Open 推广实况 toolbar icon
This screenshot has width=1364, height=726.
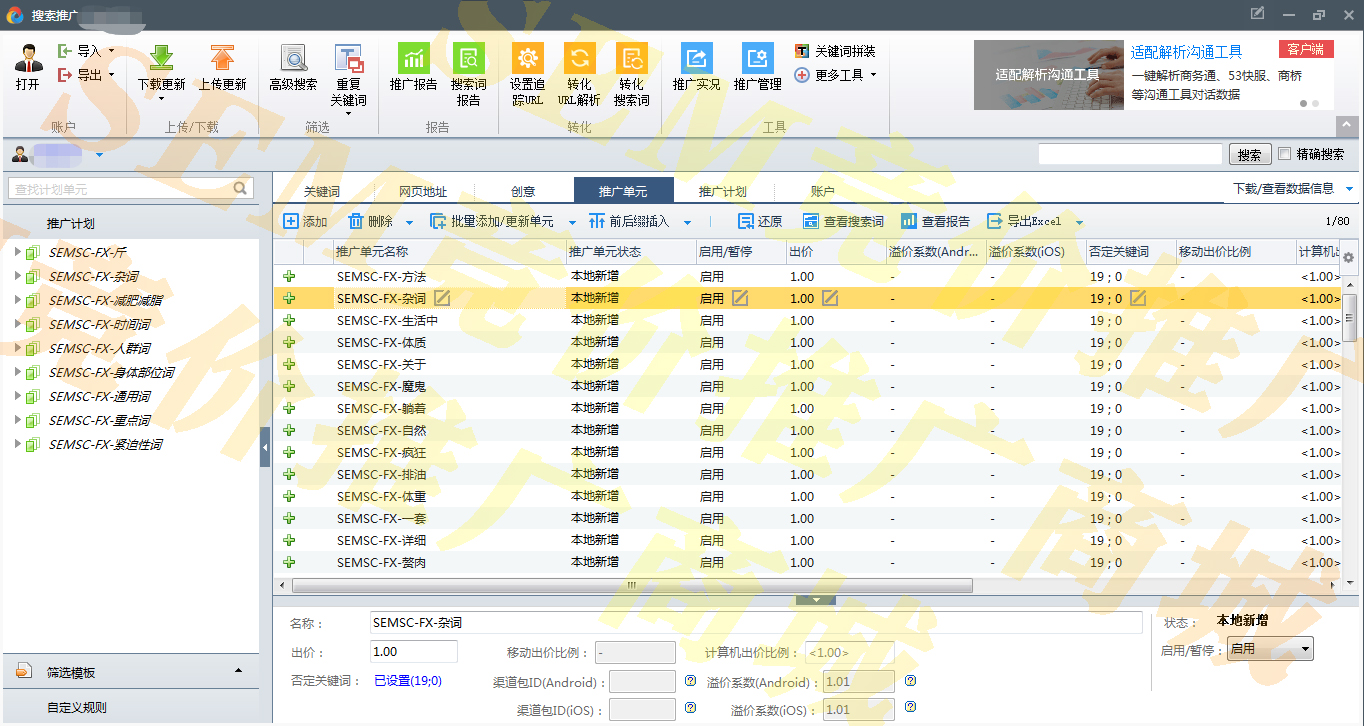(696, 58)
